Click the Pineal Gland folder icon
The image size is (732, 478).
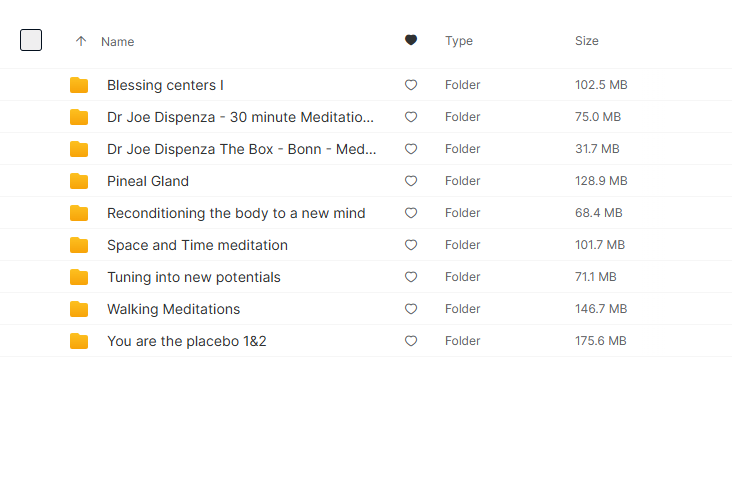pos(79,181)
